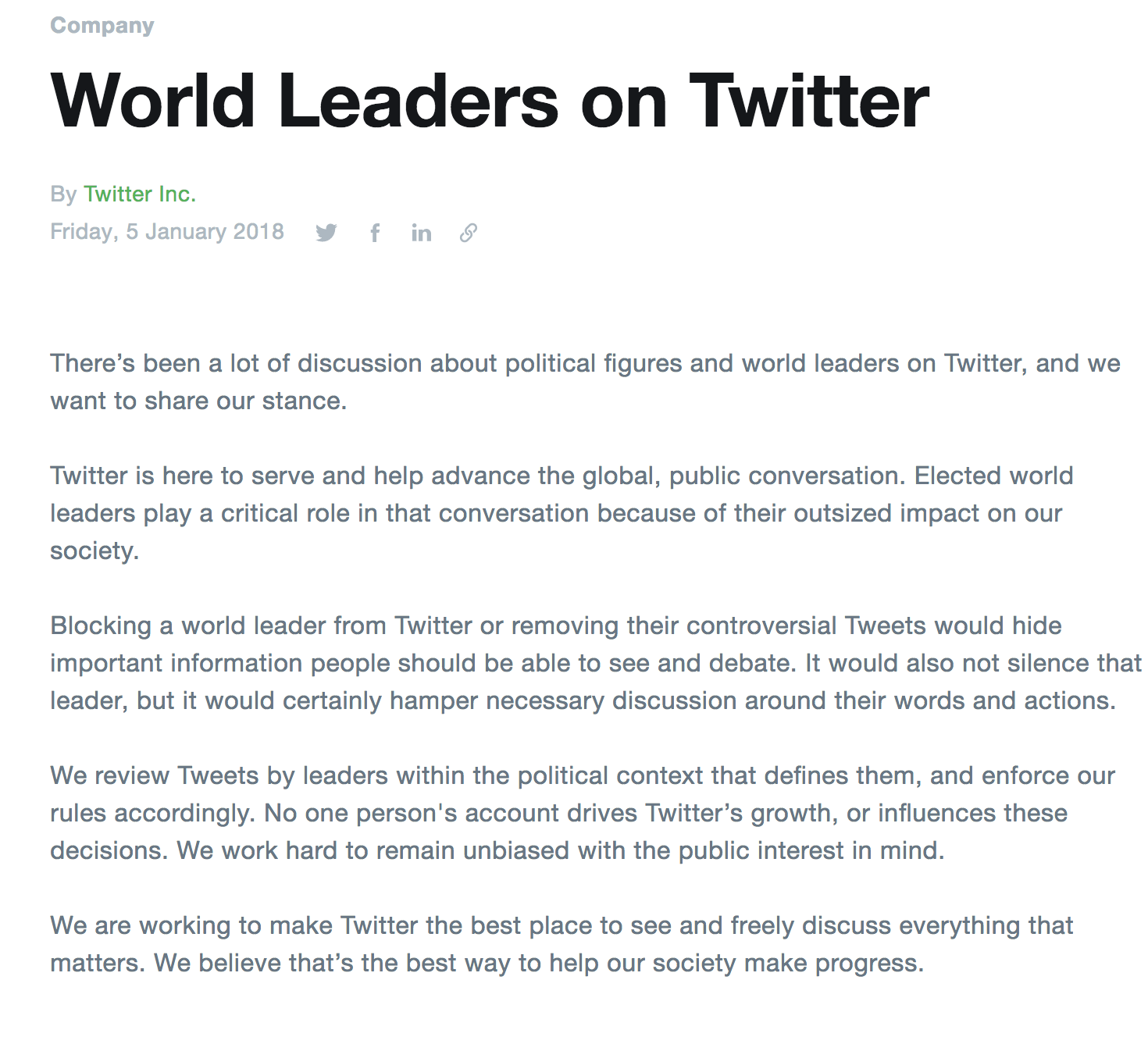Click the date Friday, 5 January 2018
1148x1037 pixels.
(x=167, y=232)
